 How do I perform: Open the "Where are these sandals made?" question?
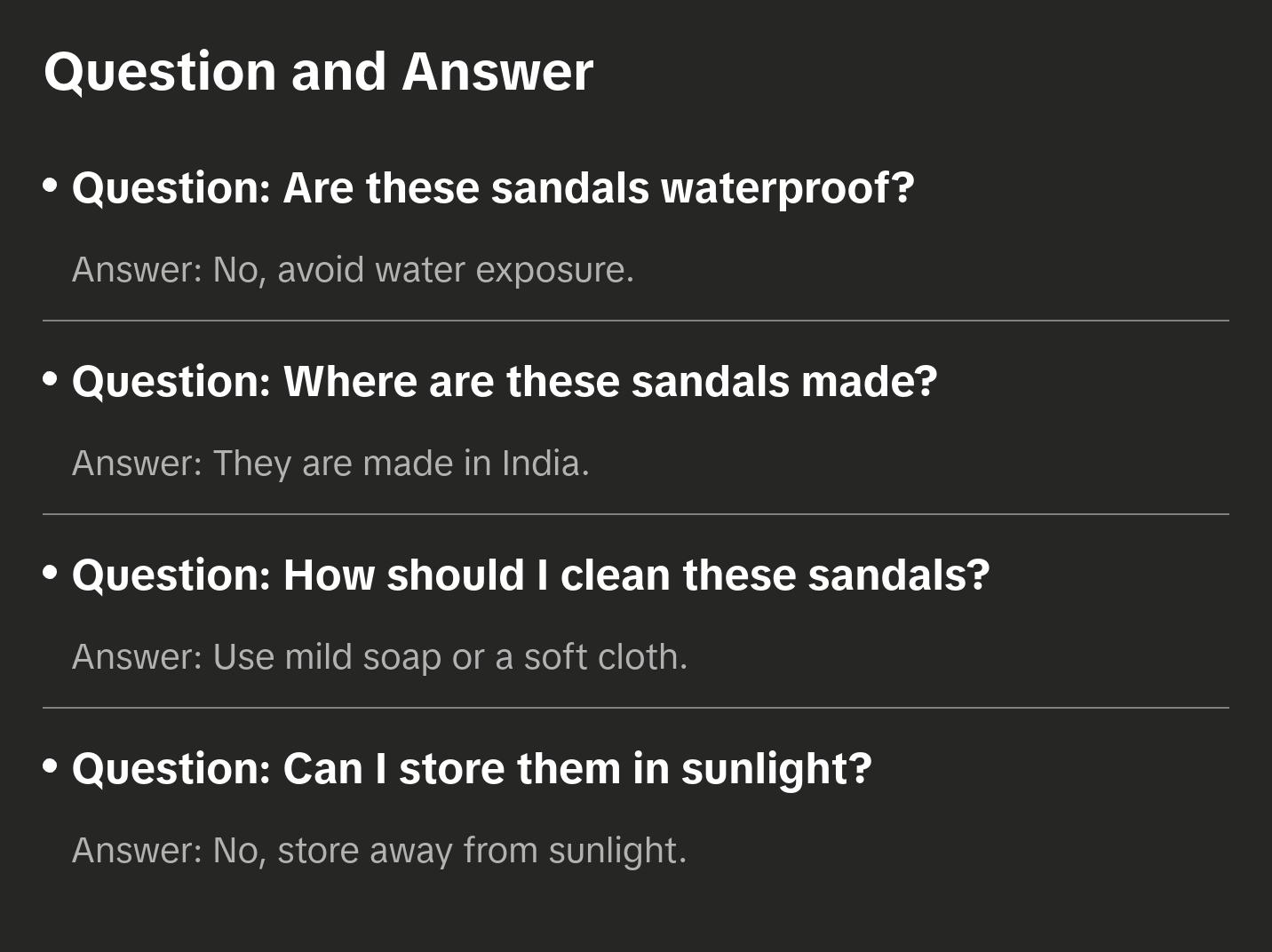point(504,382)
